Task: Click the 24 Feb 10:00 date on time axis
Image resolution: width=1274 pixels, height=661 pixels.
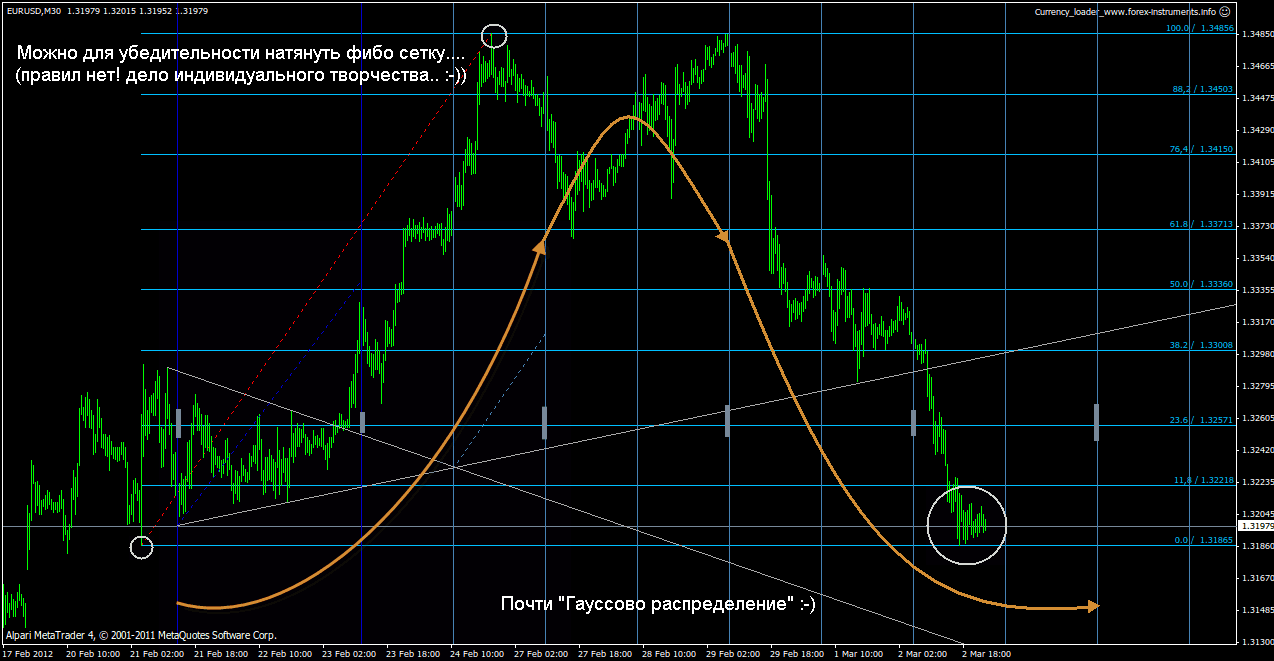Action: pos(476,653)
